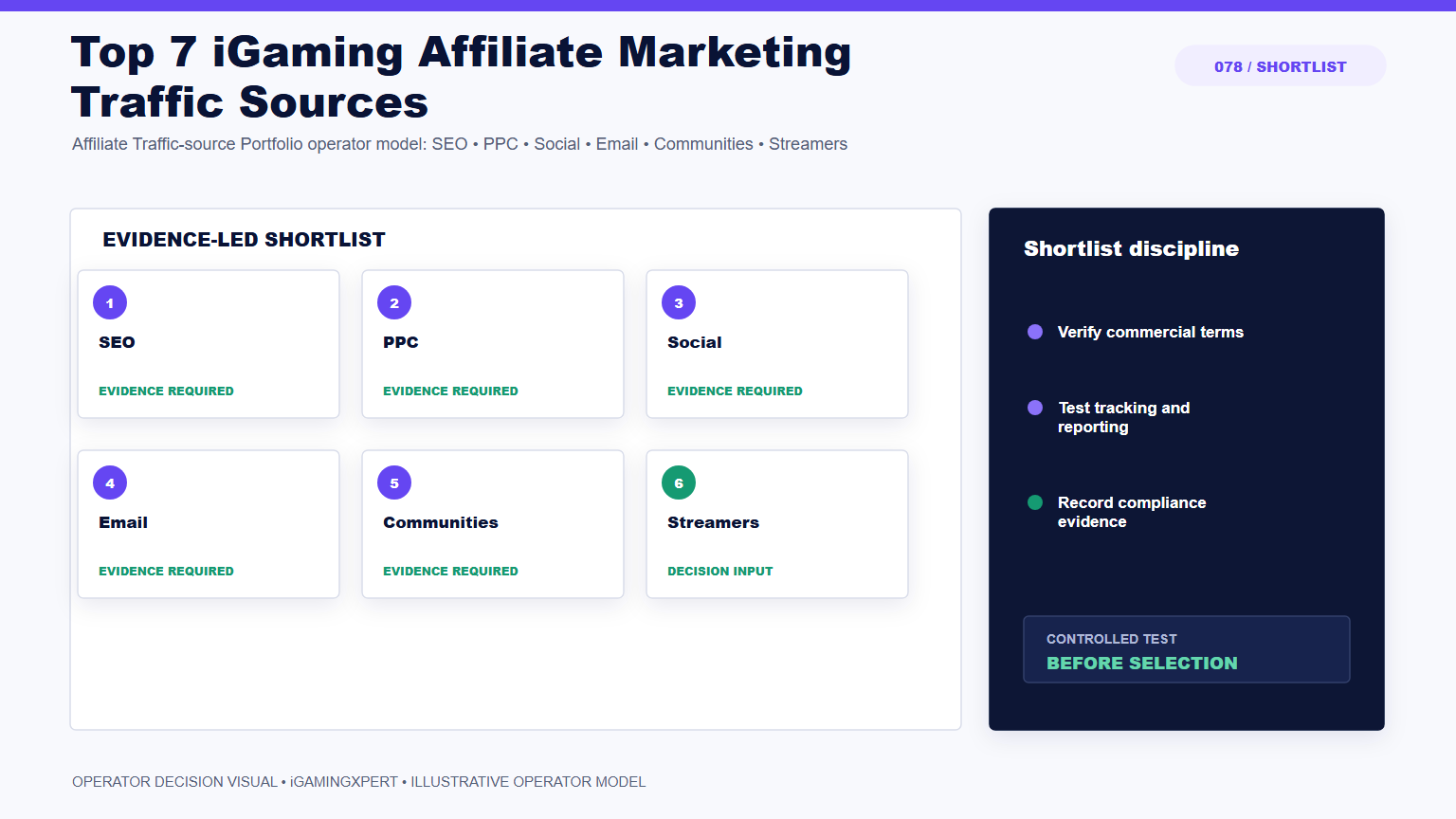Click the BEFORE SELECTION text
1456x819 pixels.
pos(1142,664)
